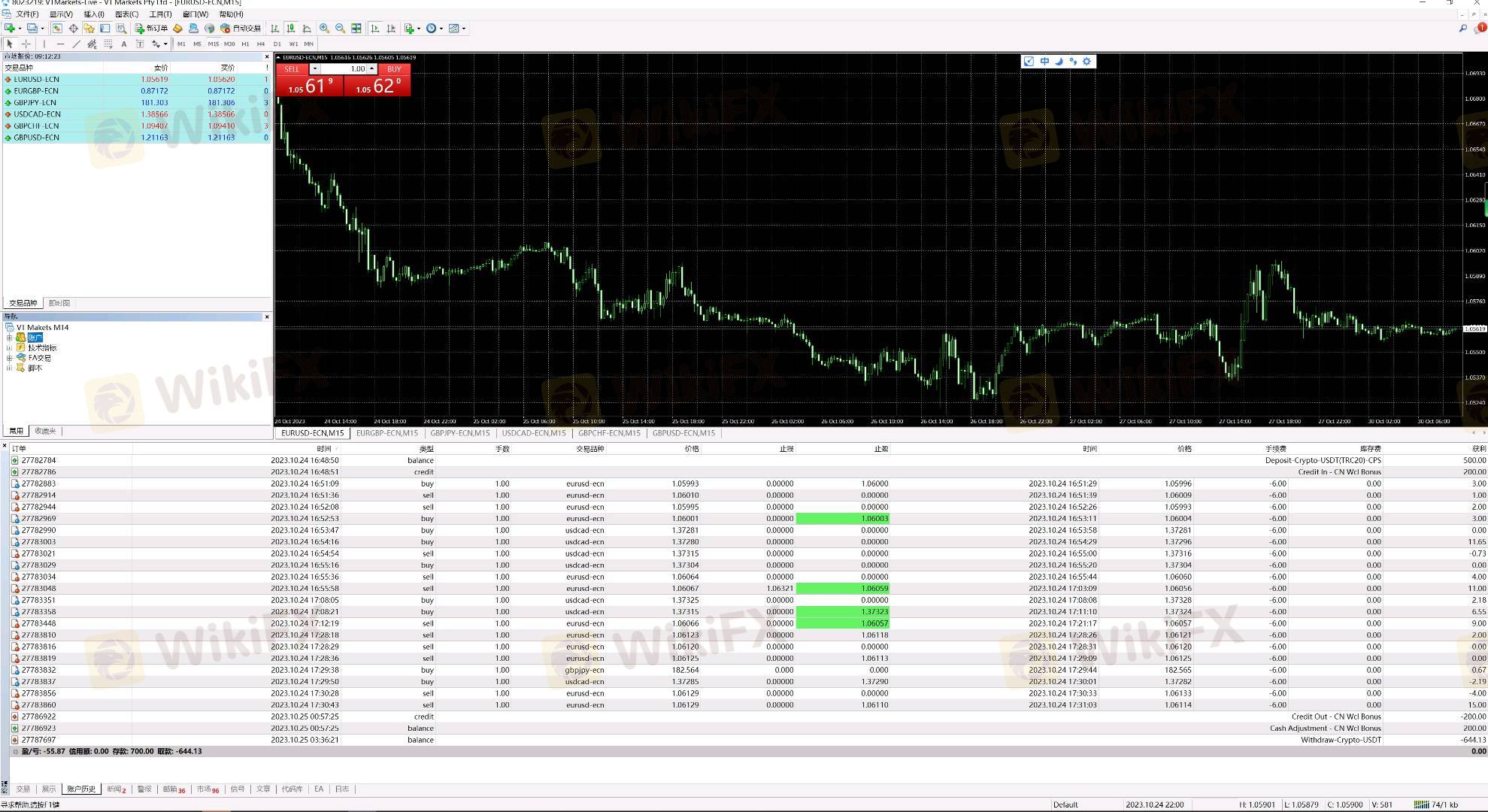The image size is (1488, 812).
Task: Select the horizontal line drawing tool
Action: pyautogui.click(x=60, y=44)
